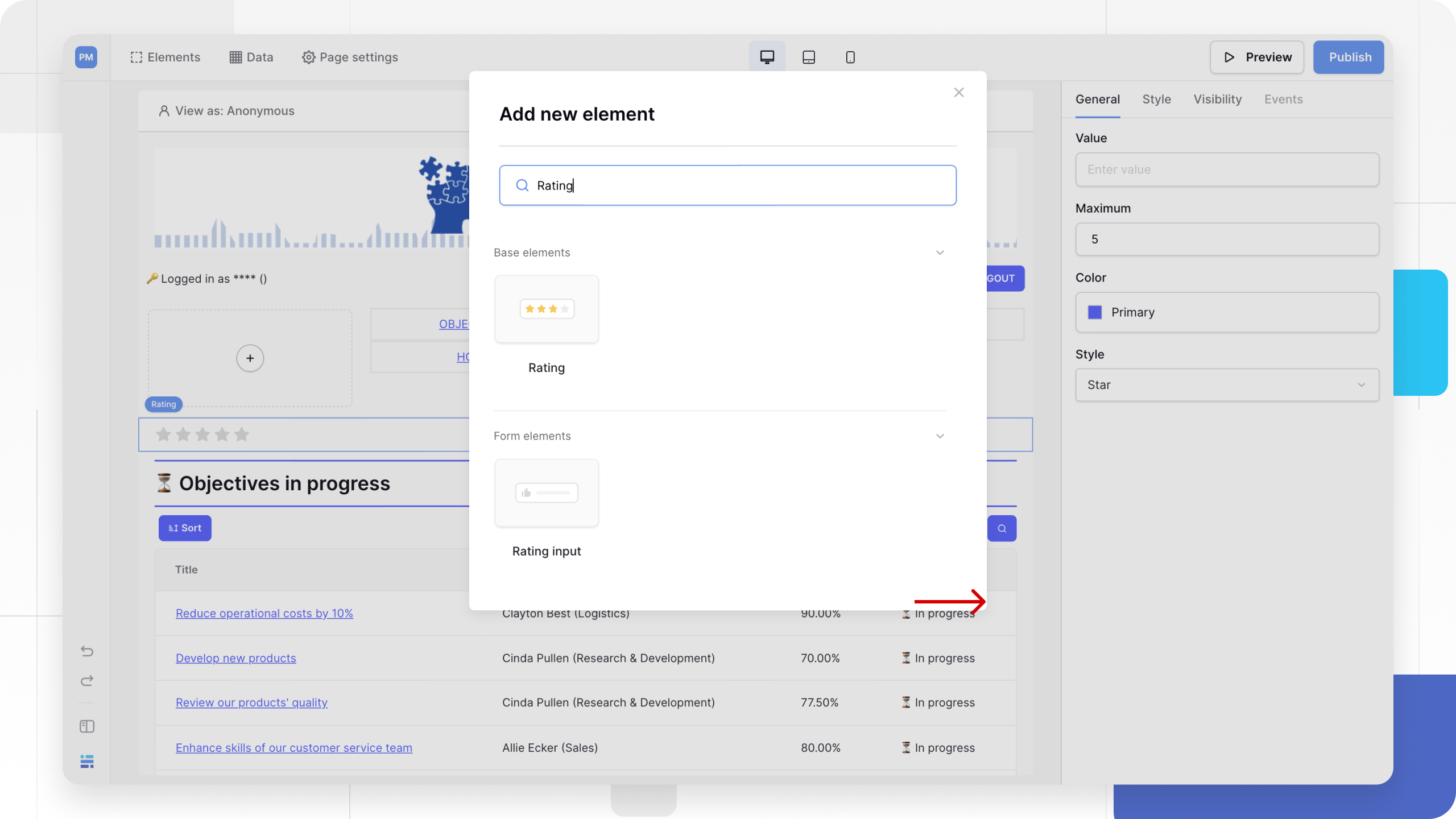The width and height of the screenshot is (1456, 819).
Task: Click the Maximum value input field
Action: click(x=1227, y=239)
